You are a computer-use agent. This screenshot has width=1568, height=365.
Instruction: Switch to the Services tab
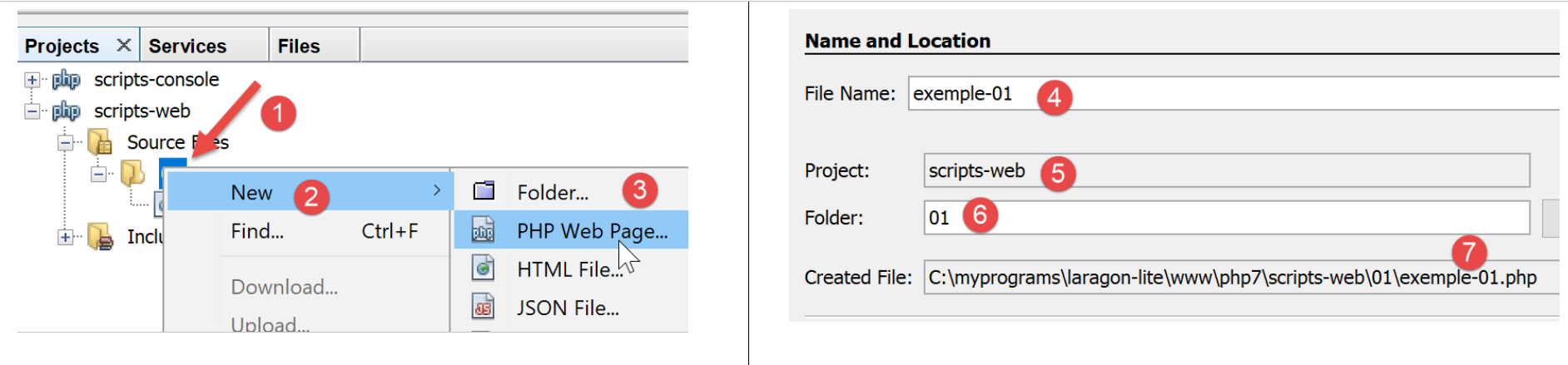tap(187, 46)
